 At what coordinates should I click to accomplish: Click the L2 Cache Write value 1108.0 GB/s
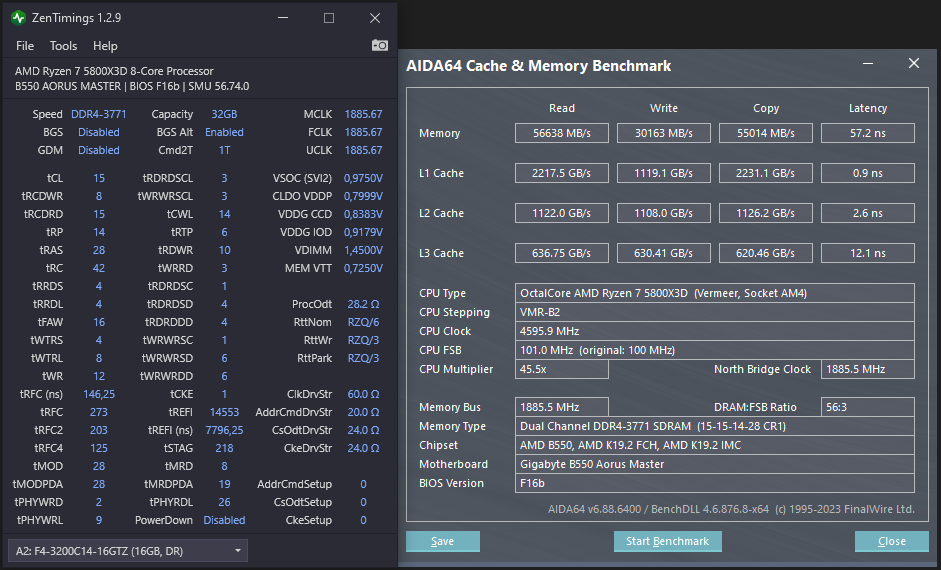(664, 213)
